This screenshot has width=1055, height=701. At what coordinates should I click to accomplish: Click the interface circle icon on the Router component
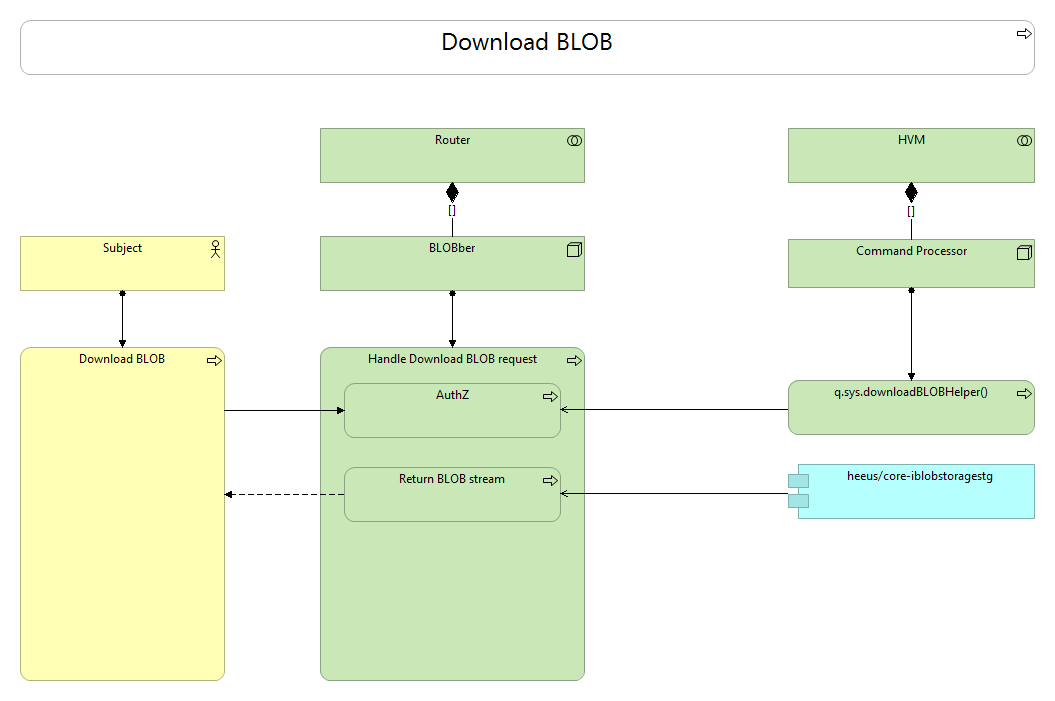pyautogui.click(x=573, y=141)
